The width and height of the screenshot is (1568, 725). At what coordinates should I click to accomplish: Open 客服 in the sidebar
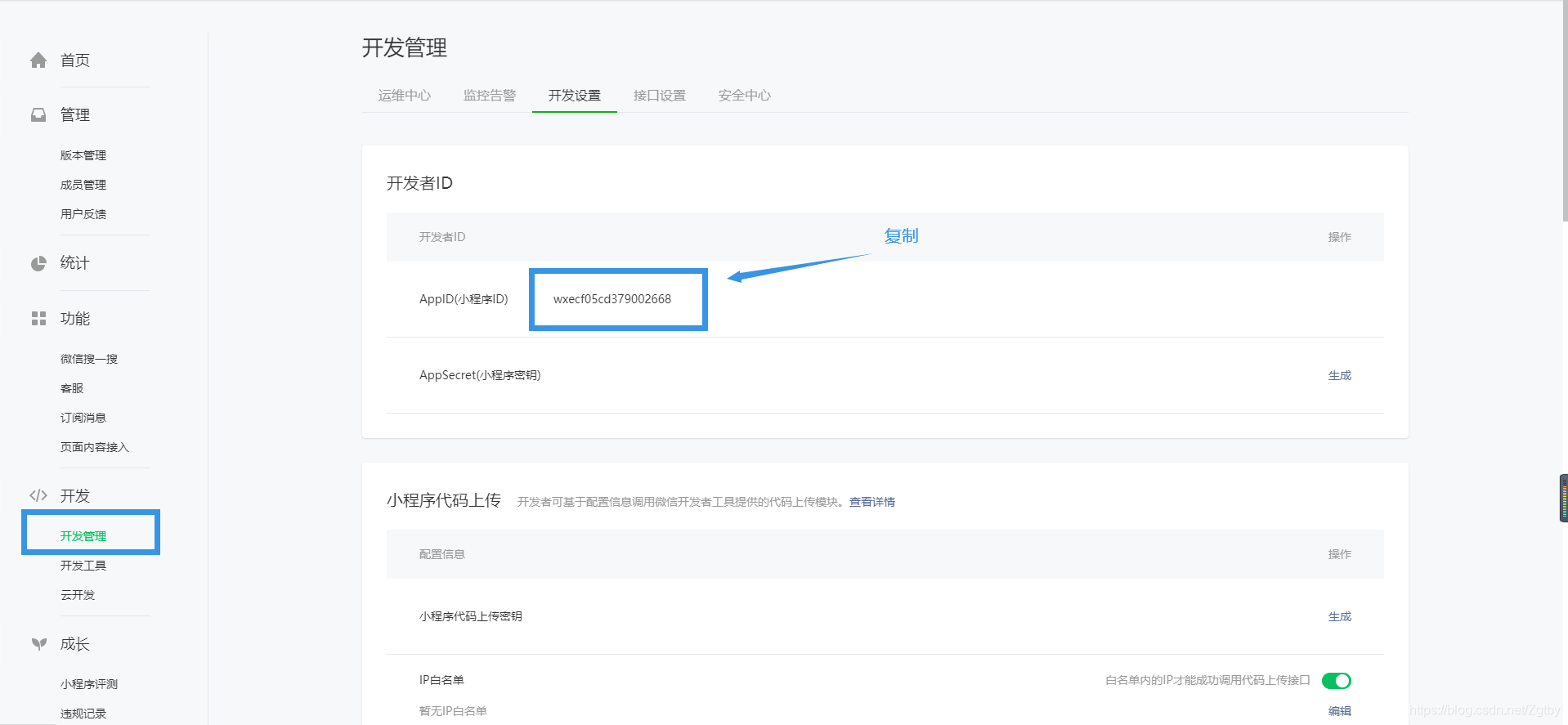click(x=72, y=388)
